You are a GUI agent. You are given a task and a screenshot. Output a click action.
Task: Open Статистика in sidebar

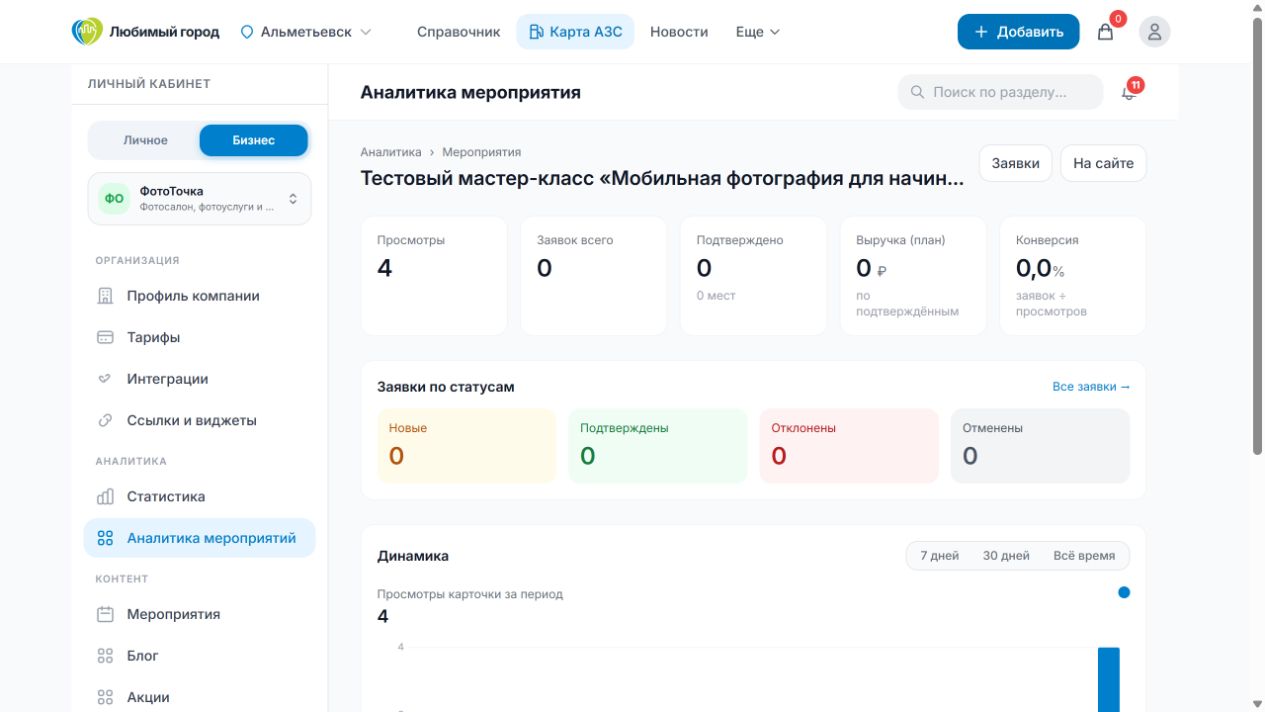point(199,496)
